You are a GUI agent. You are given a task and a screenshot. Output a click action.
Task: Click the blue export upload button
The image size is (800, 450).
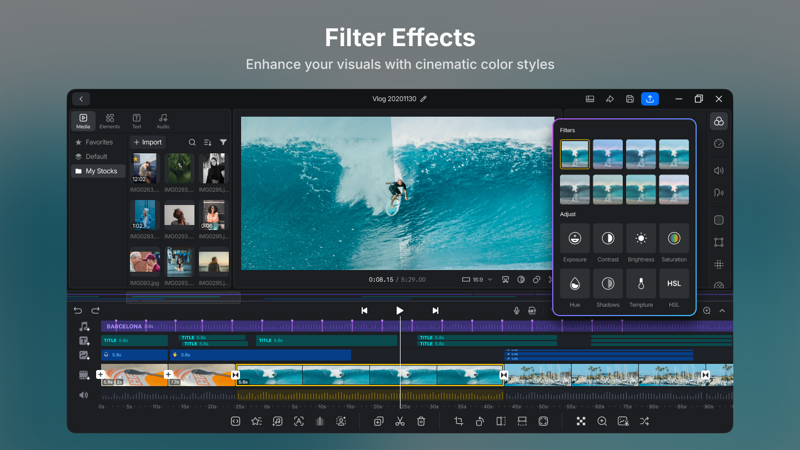pyautogui.click(x=649, y=99)
